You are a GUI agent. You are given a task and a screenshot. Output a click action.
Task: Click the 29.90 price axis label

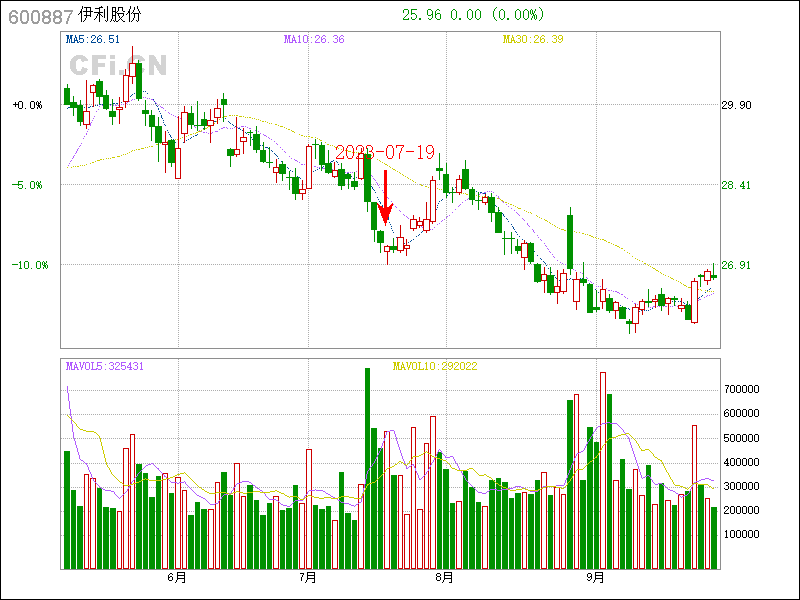736,105
